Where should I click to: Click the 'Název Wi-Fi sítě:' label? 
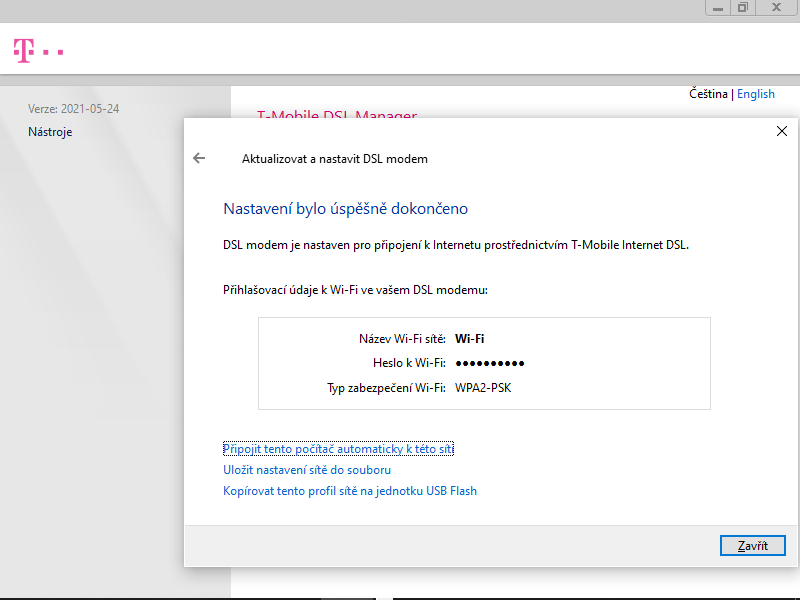tap(402, 339)
